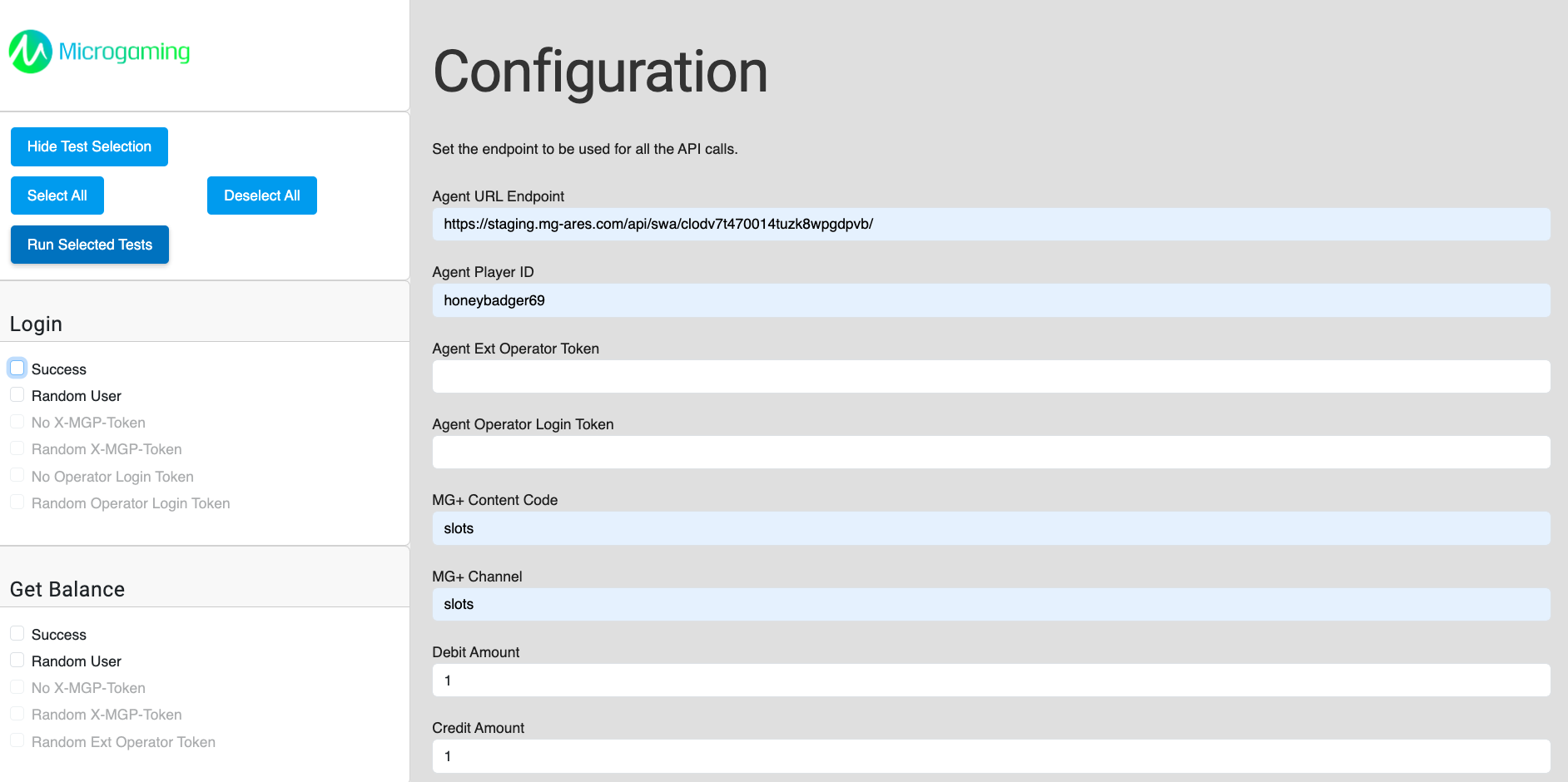Select Random X-MGP-Token under Login
Viewport: 1568px width, 782px height.
click(x=17, y=448)
